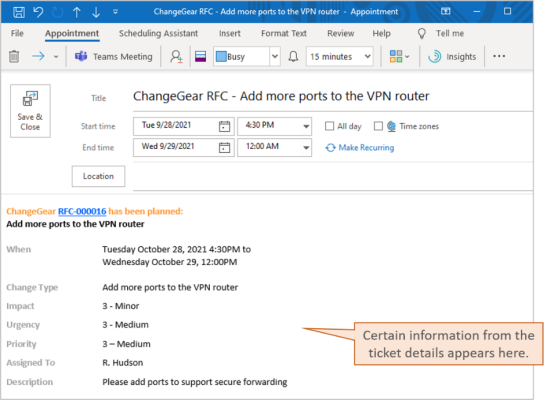Image resolution: width=547 pixels, height=400 pixels.
Task: Open the RFC-000016 hyperlink
Action: click(82, 211)
